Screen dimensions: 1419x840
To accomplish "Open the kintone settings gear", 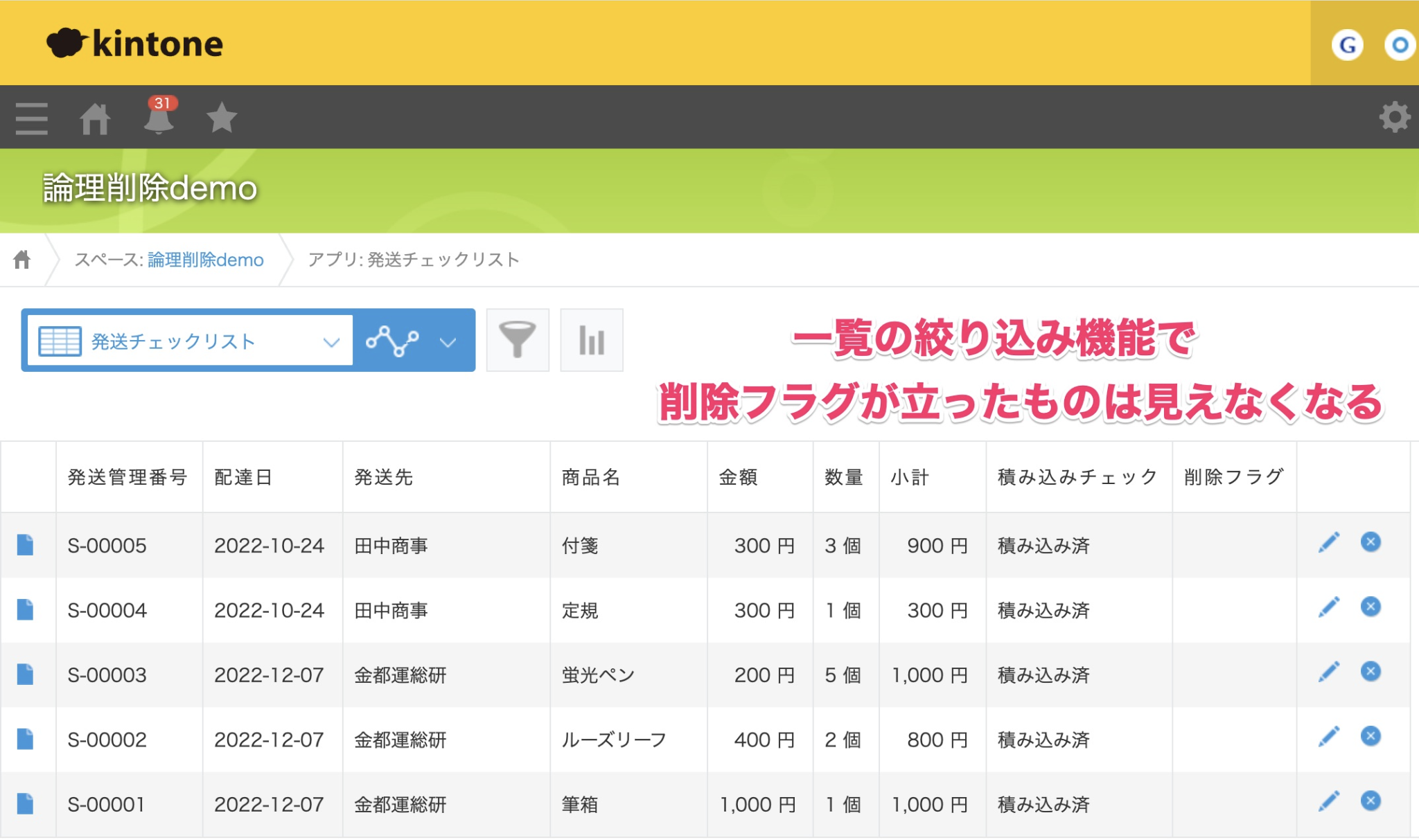I will [1395, 118].
